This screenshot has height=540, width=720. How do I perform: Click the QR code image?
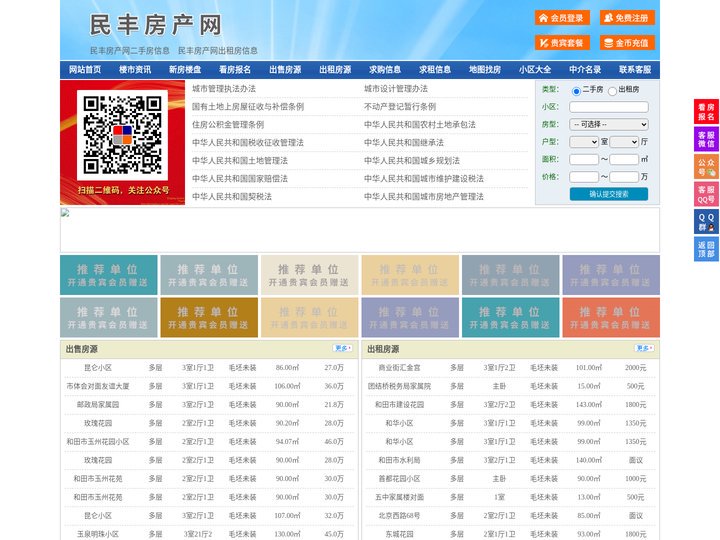[122, 135]
